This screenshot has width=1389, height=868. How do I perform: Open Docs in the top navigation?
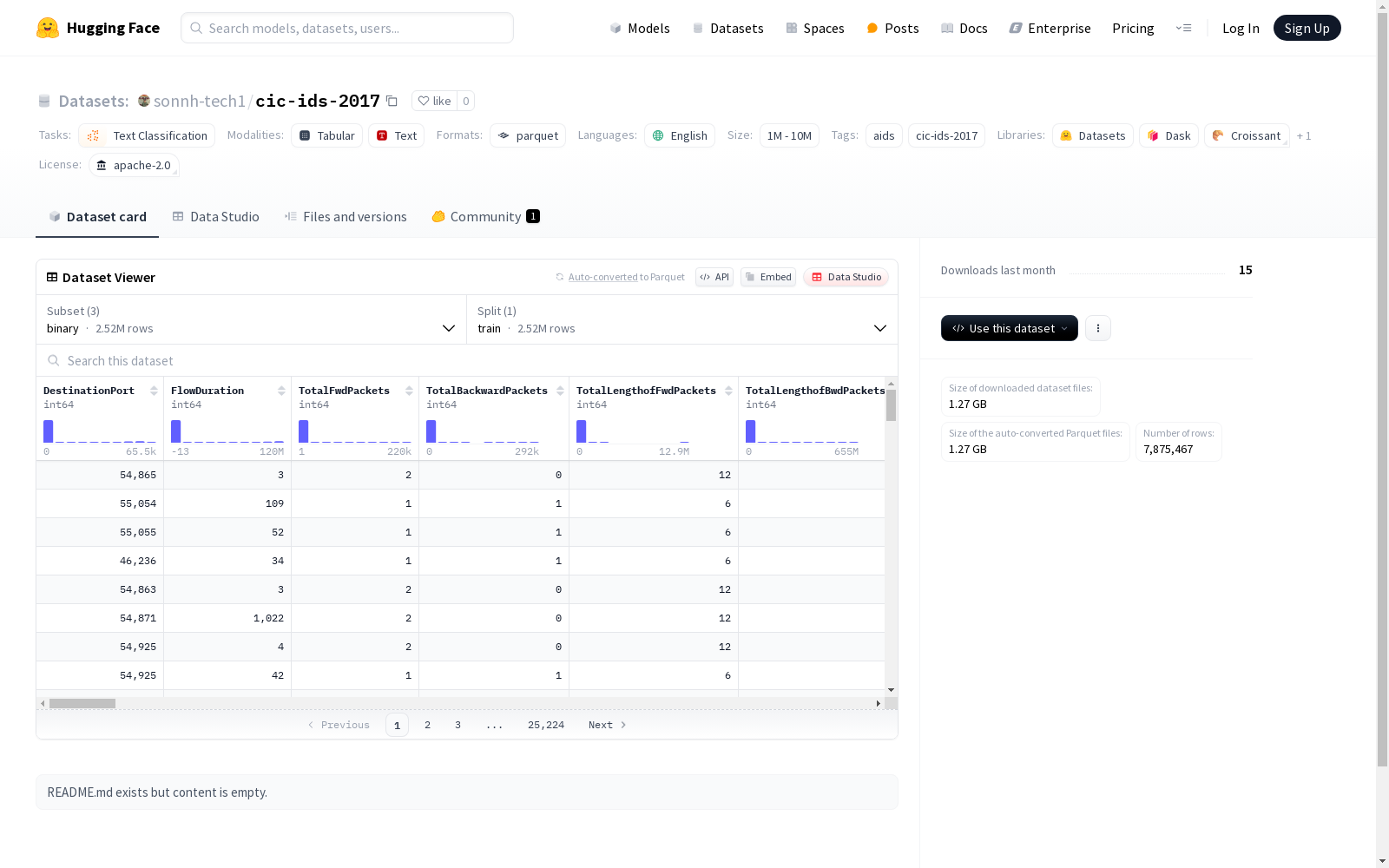point(964,28)
